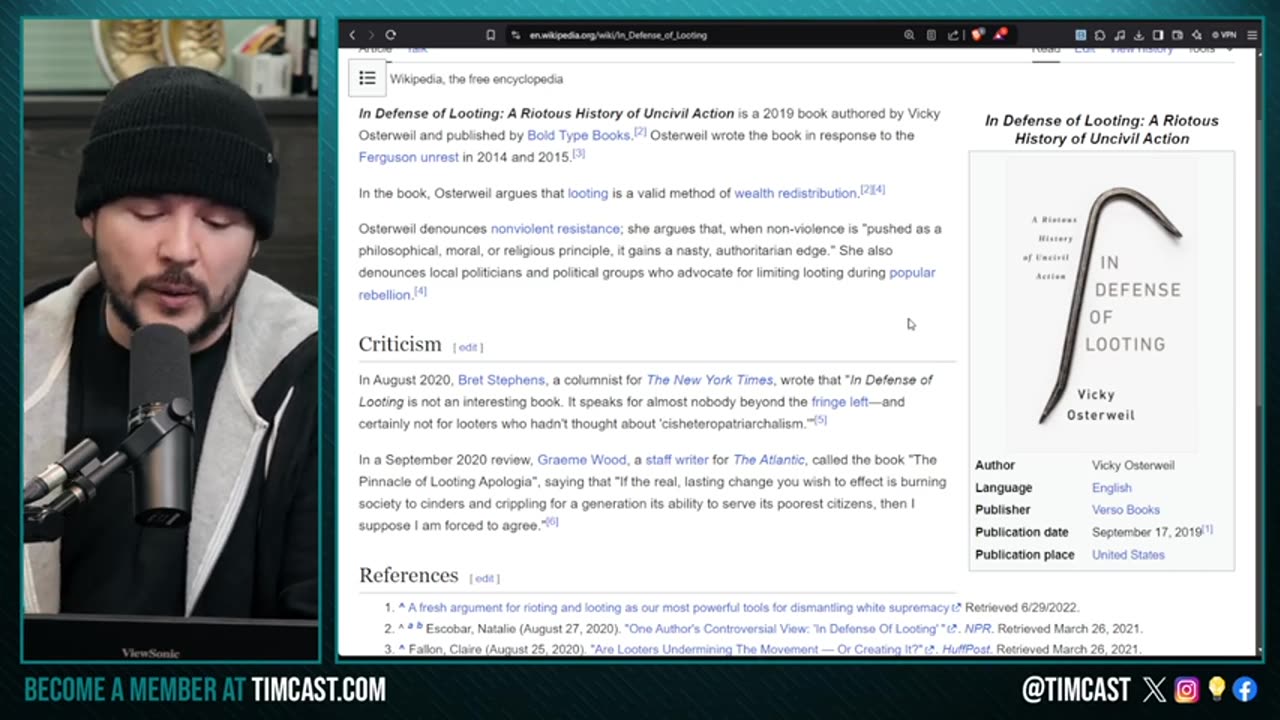Open The Atlantic link
Screen dimensions: 1280x720
tap(769, 460)
